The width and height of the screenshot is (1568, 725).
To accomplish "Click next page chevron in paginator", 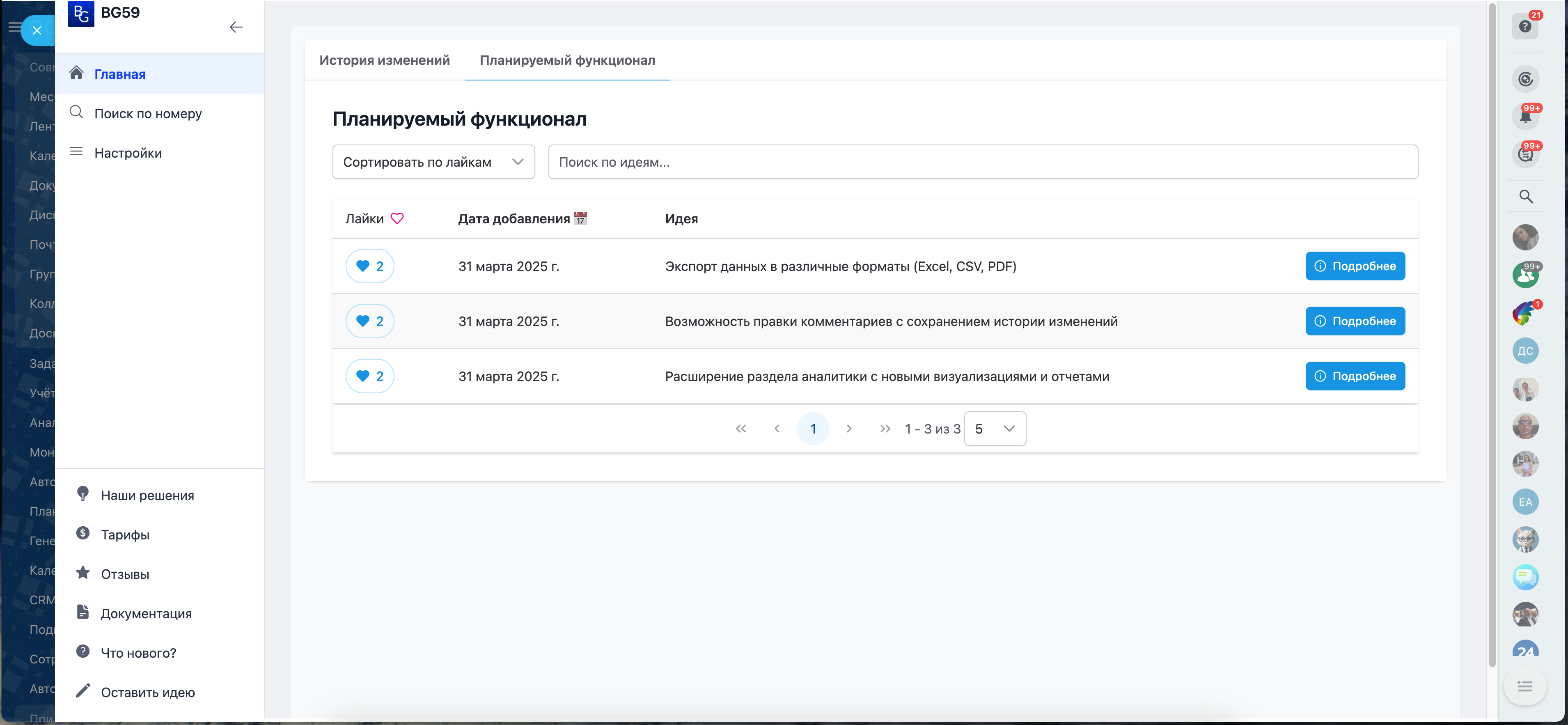I will tap(849, 429).
